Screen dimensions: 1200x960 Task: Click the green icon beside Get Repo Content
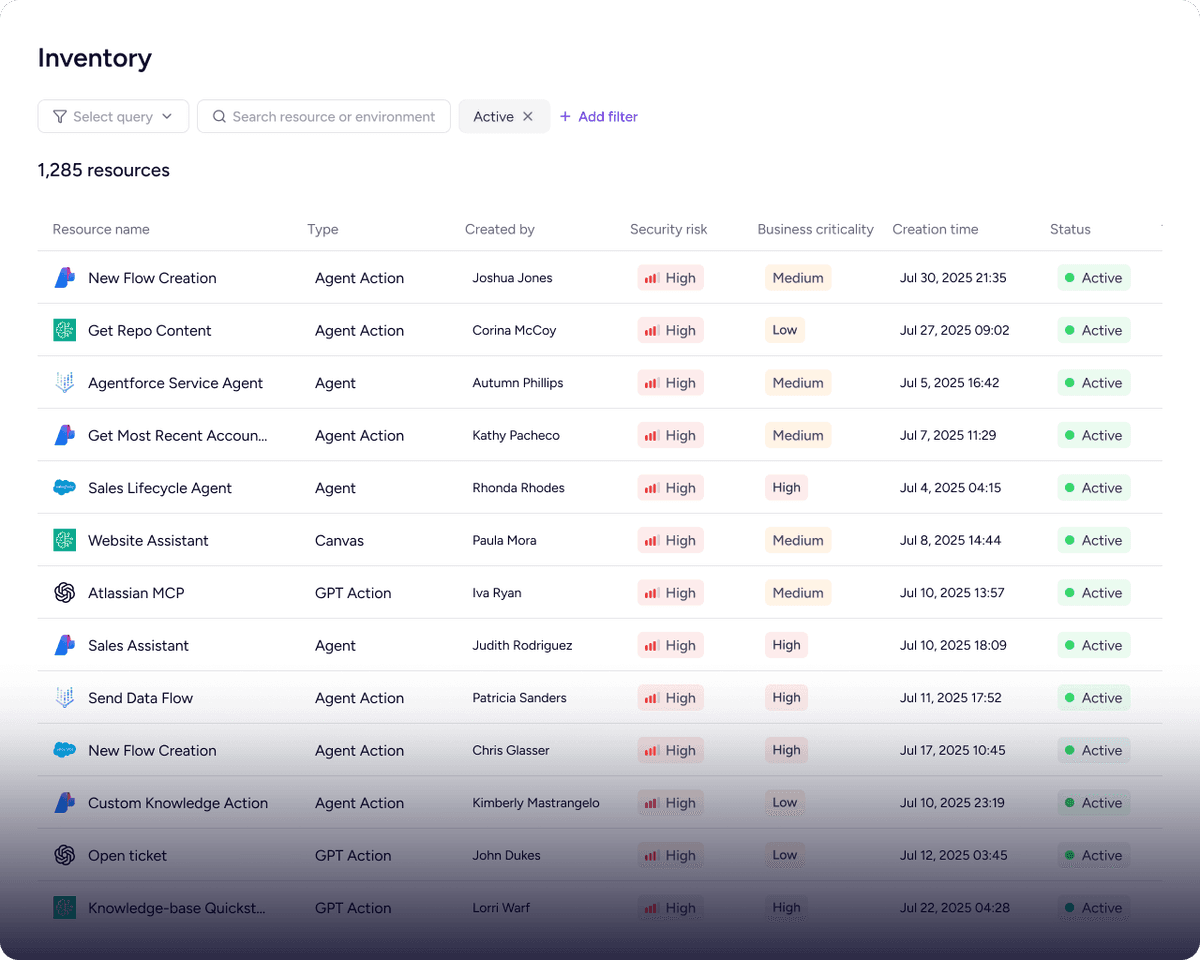point(64,330)
